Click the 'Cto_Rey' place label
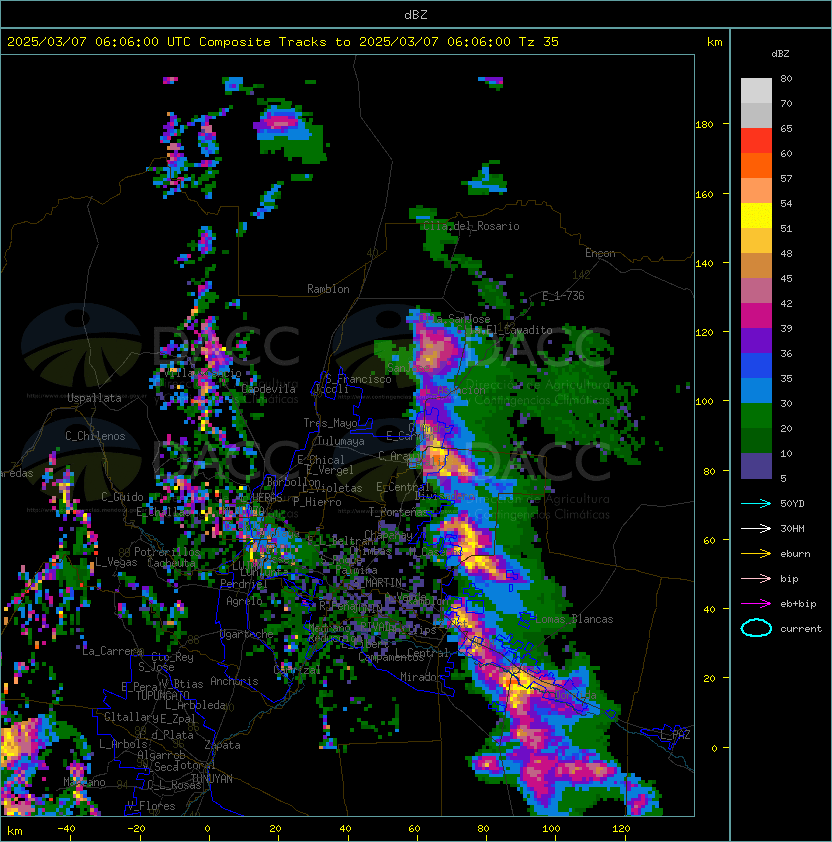 tap(172, 657)
